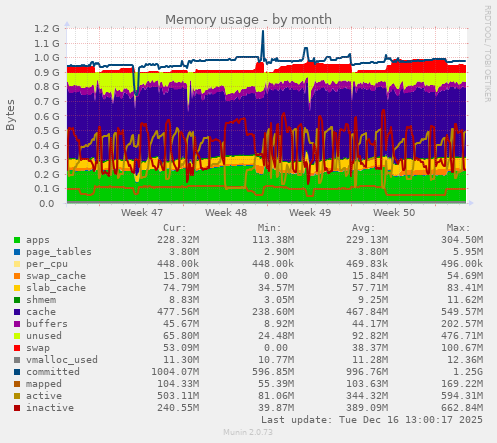
Task: Click the buffers min value 8.92M
Action: (x=276, y=324)
